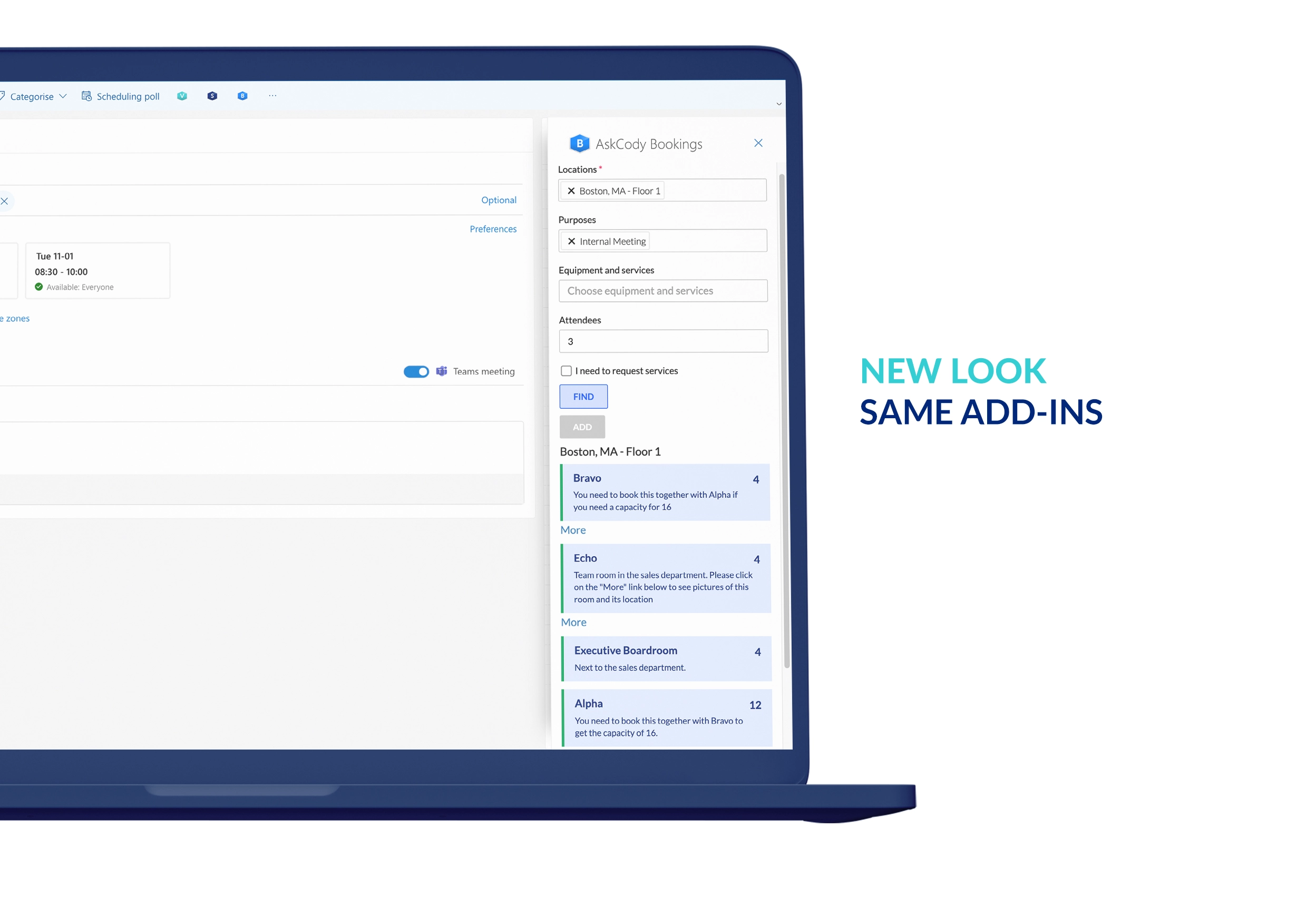Viewport: 1316px width, 906px height.
Task: Open the More link under Echo
Action: 573,622
